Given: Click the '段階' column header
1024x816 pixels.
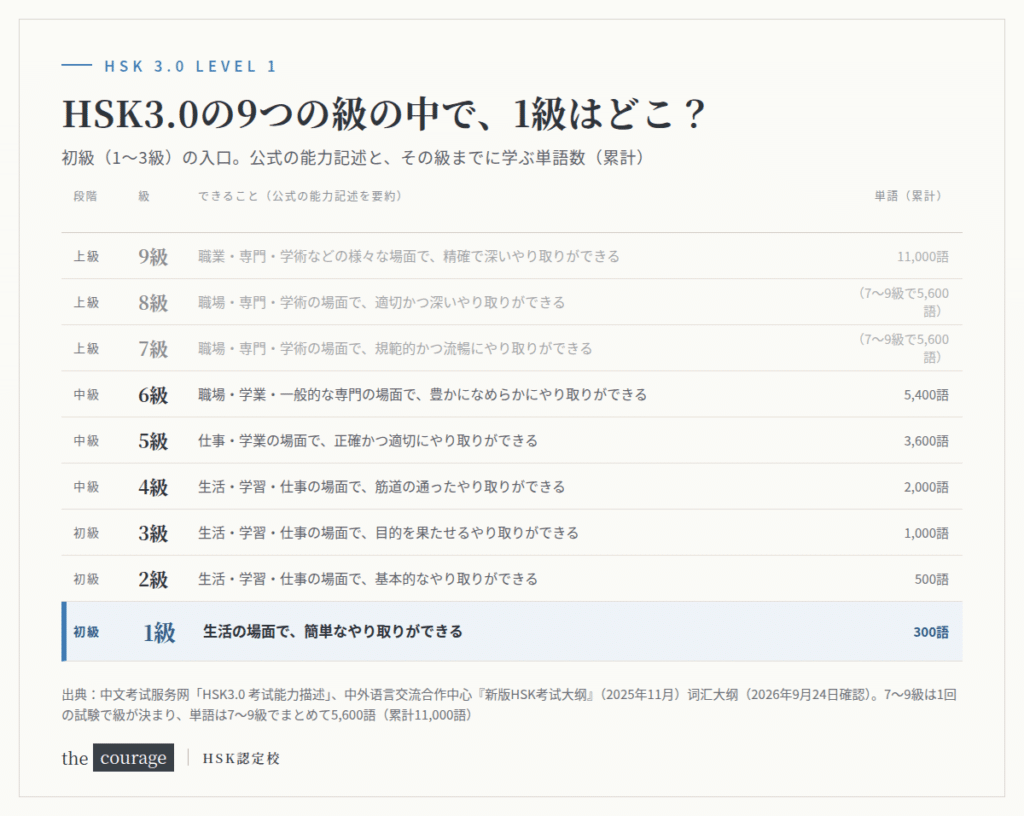Looking at the screenshot, I should coord(86,196).
